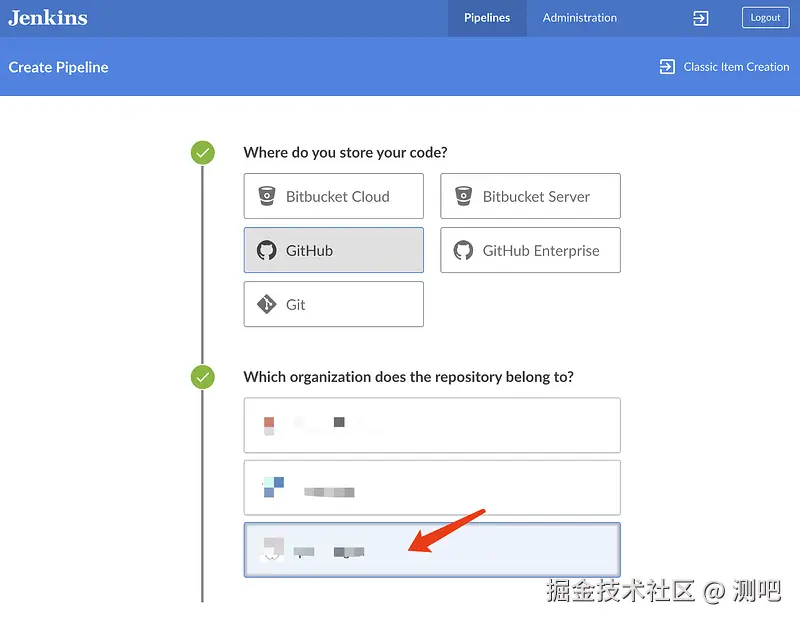The height and width of the screenshot is (623, 800).
Task: Click the Bitbucket Server bucket icon
Action: [x=463, y=196]
